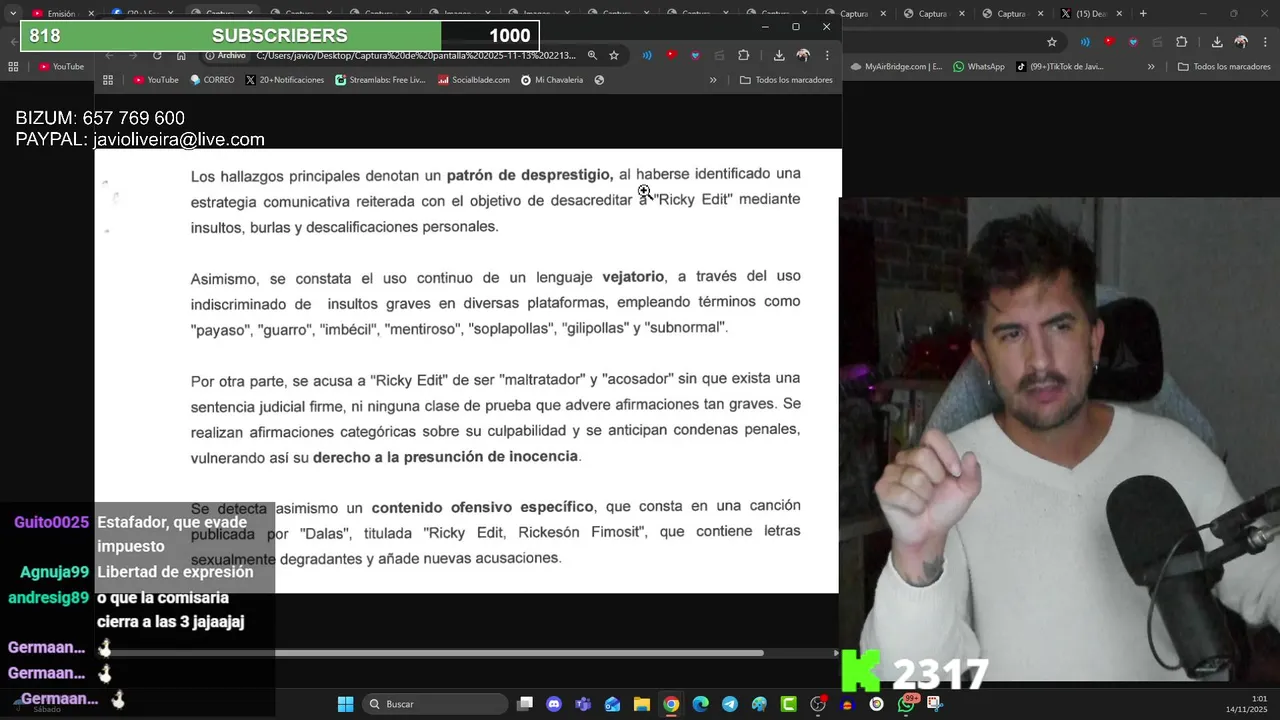
Task: Go back in the front browser window
Action: point(110,56)
